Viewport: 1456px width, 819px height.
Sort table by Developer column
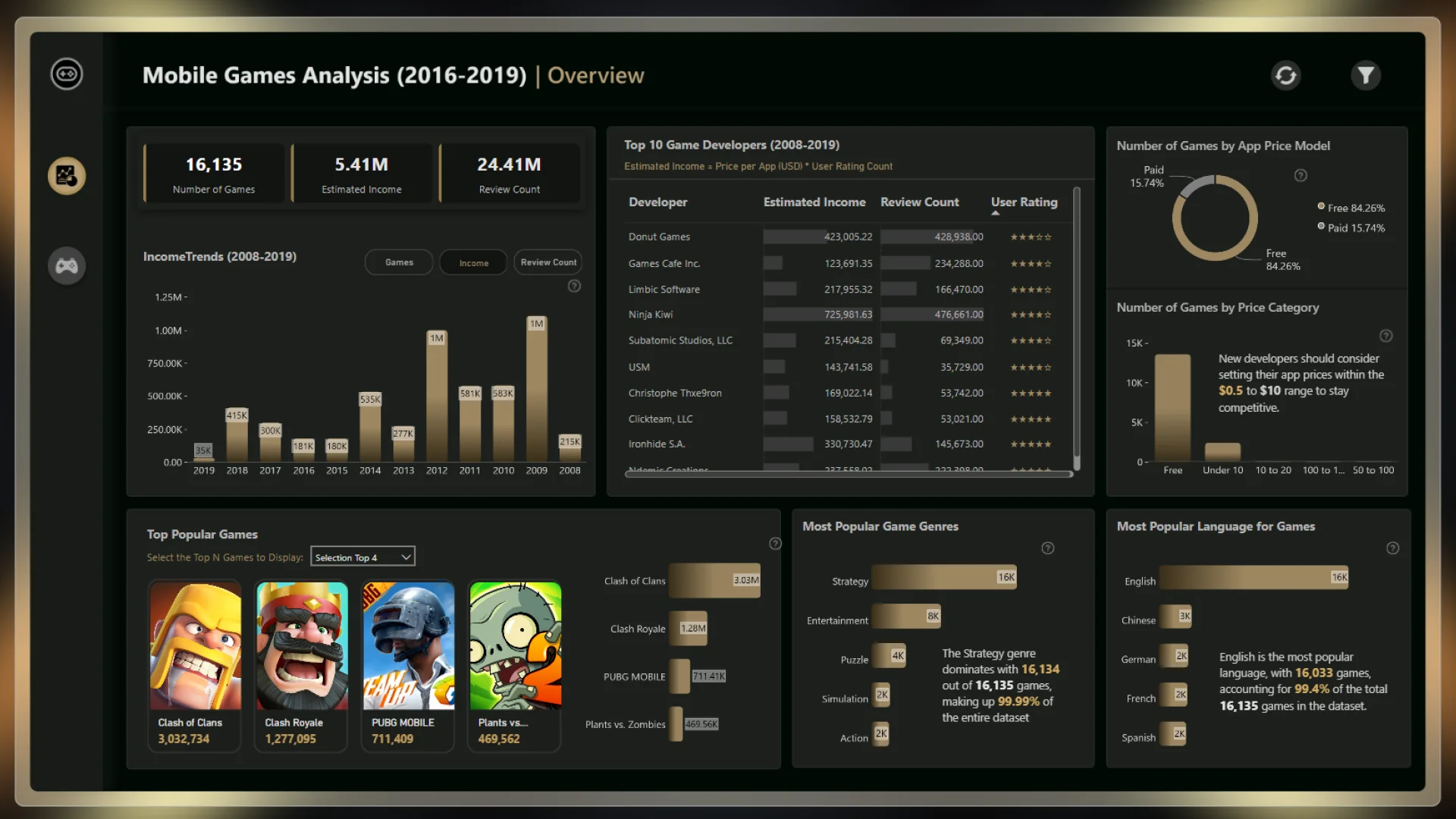657,202
